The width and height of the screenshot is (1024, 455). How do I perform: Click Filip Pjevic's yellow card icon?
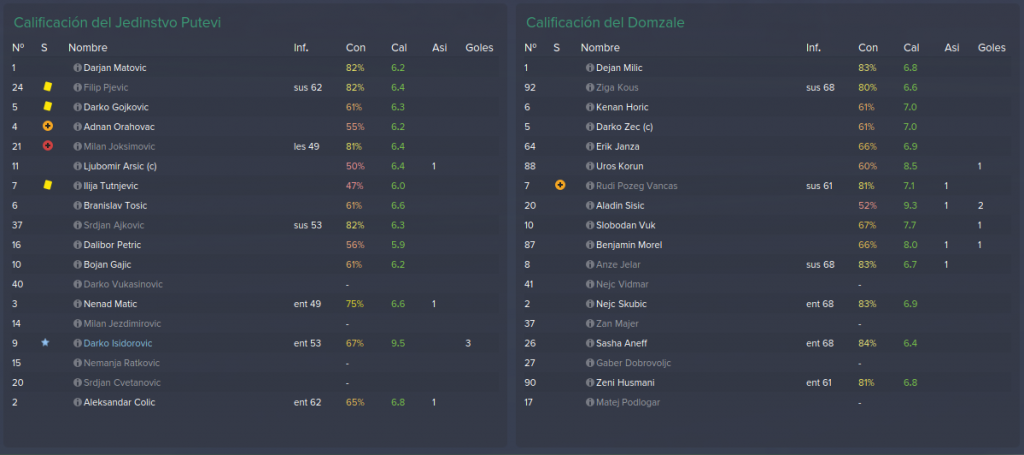click(x=47, y=87)
